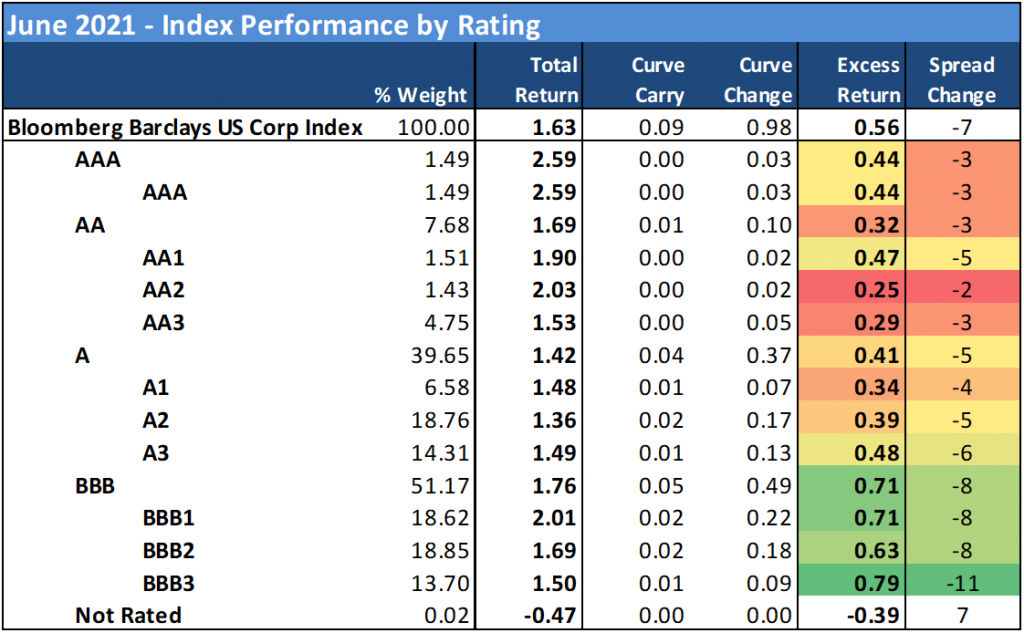Select the Curve Carry column header
The height and width of the screenshot is (633, 1024).
point(658,80)
